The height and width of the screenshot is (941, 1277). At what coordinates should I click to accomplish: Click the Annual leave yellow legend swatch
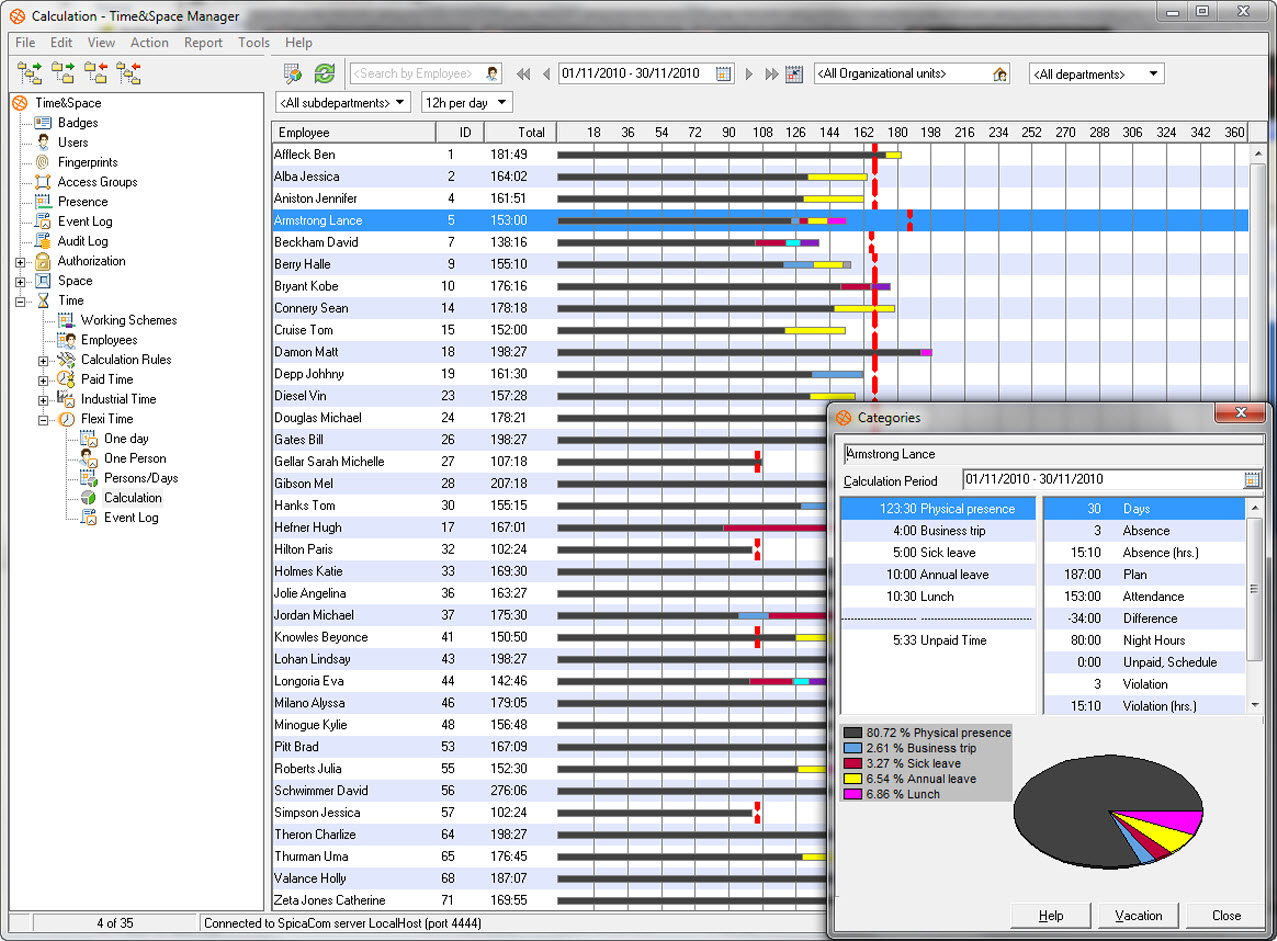(x=853, y=779)
